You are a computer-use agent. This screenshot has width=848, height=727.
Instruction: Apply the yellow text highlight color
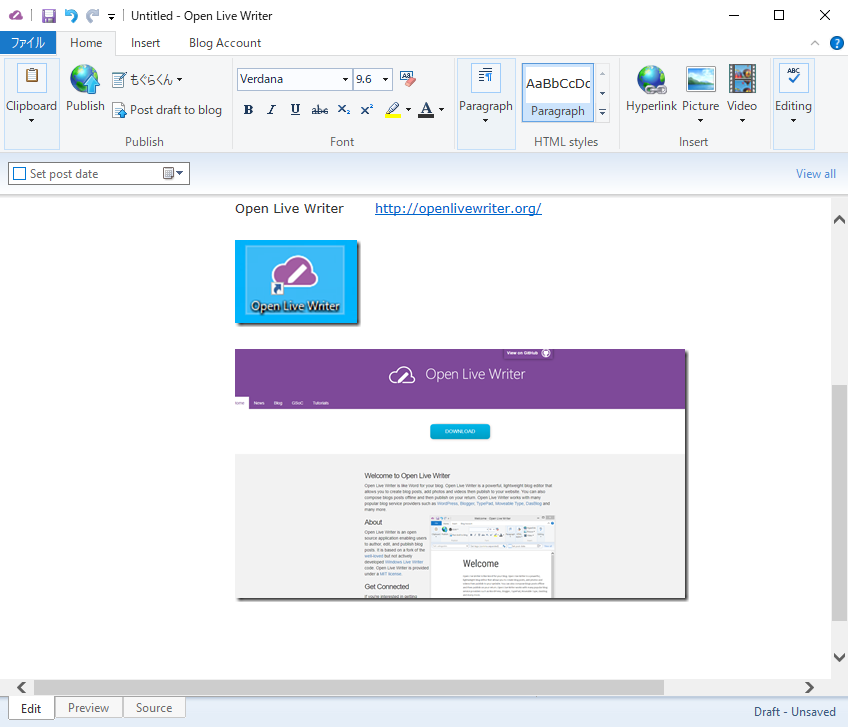[x=393, y=110]
